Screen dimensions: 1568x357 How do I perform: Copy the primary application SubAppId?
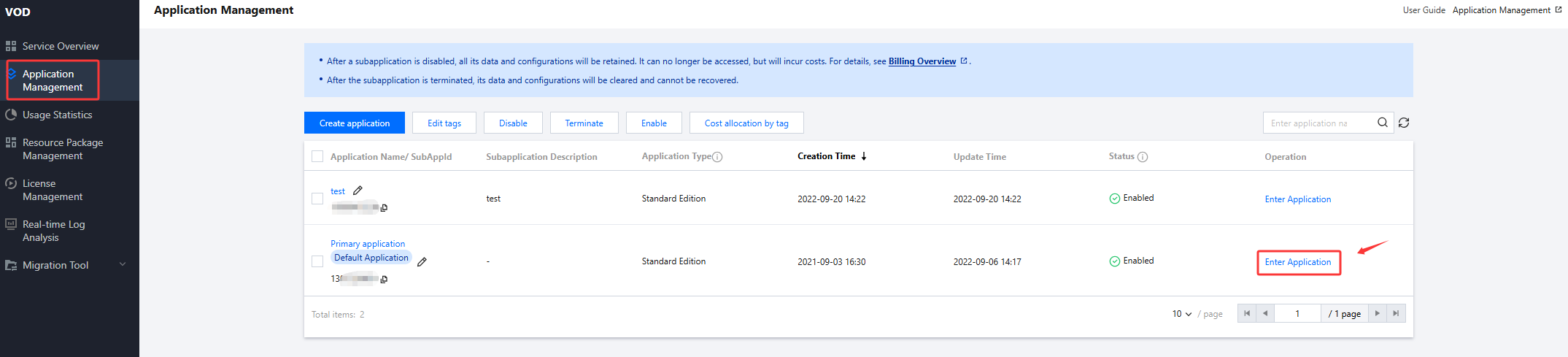384,279
